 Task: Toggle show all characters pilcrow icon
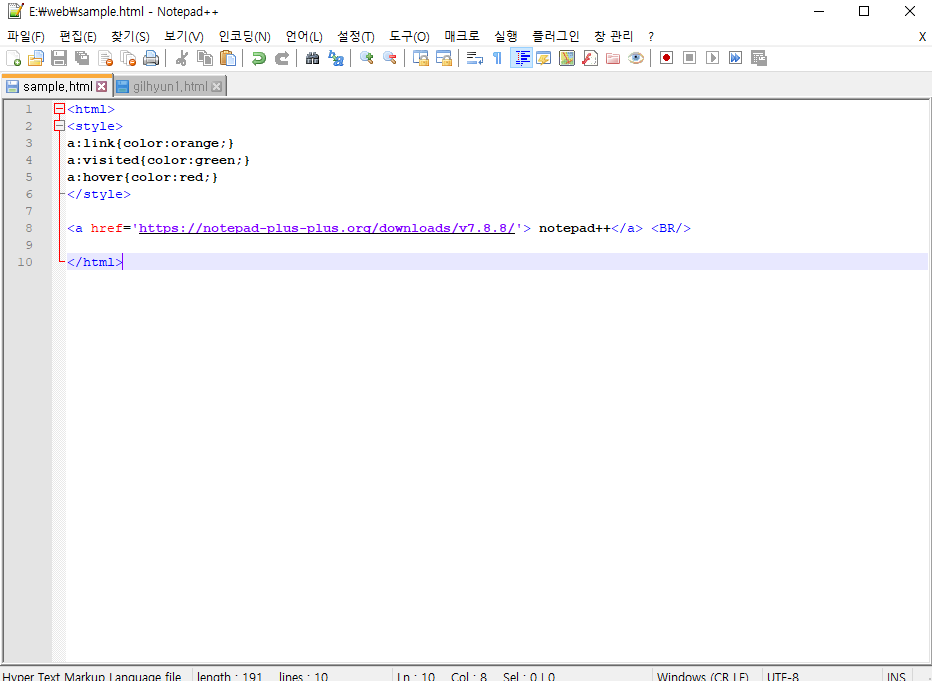[x=498, y=58]
